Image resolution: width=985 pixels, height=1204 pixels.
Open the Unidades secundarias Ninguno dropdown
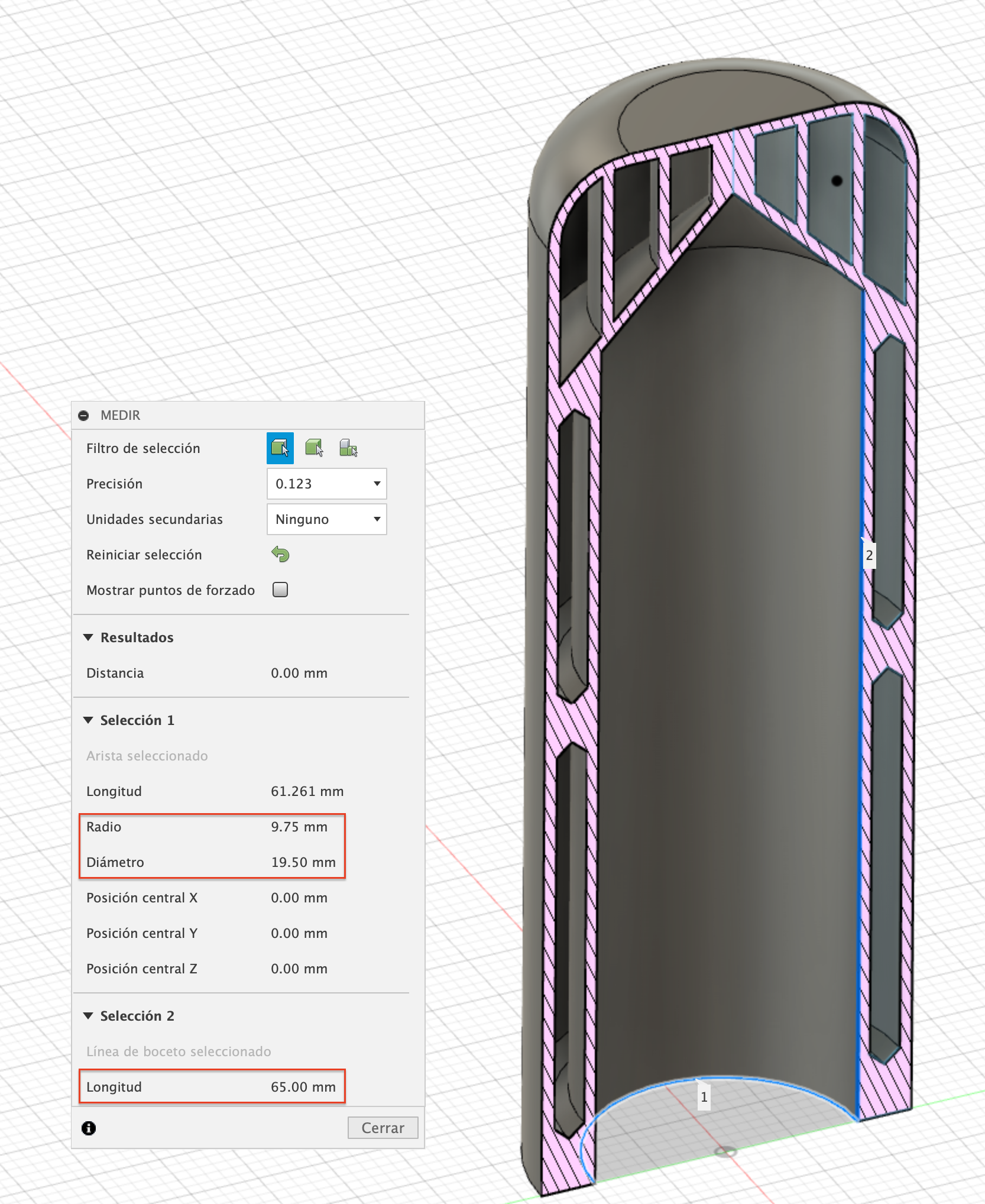(327, 519)
